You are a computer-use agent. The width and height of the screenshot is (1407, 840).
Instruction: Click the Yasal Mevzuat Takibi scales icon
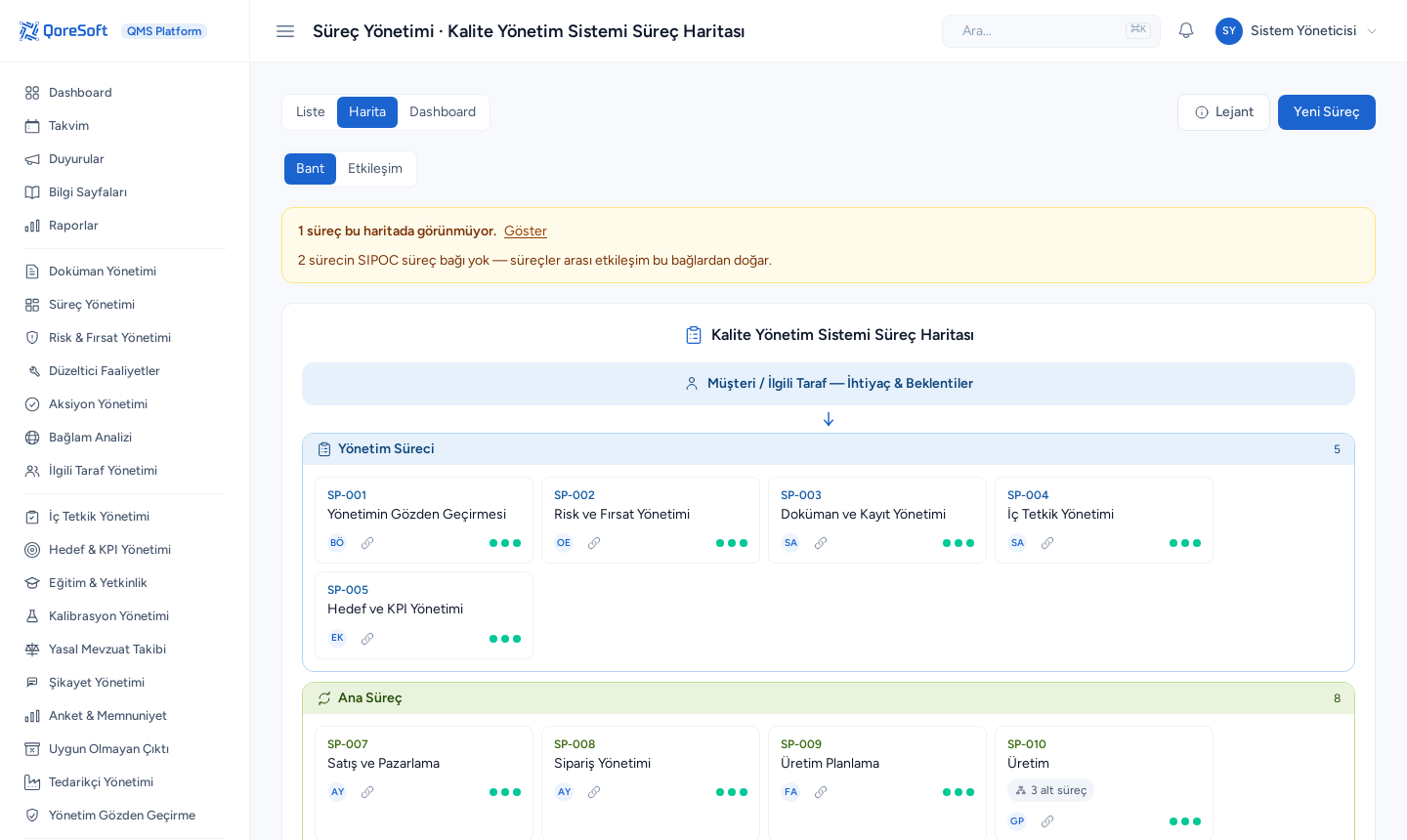32,650
